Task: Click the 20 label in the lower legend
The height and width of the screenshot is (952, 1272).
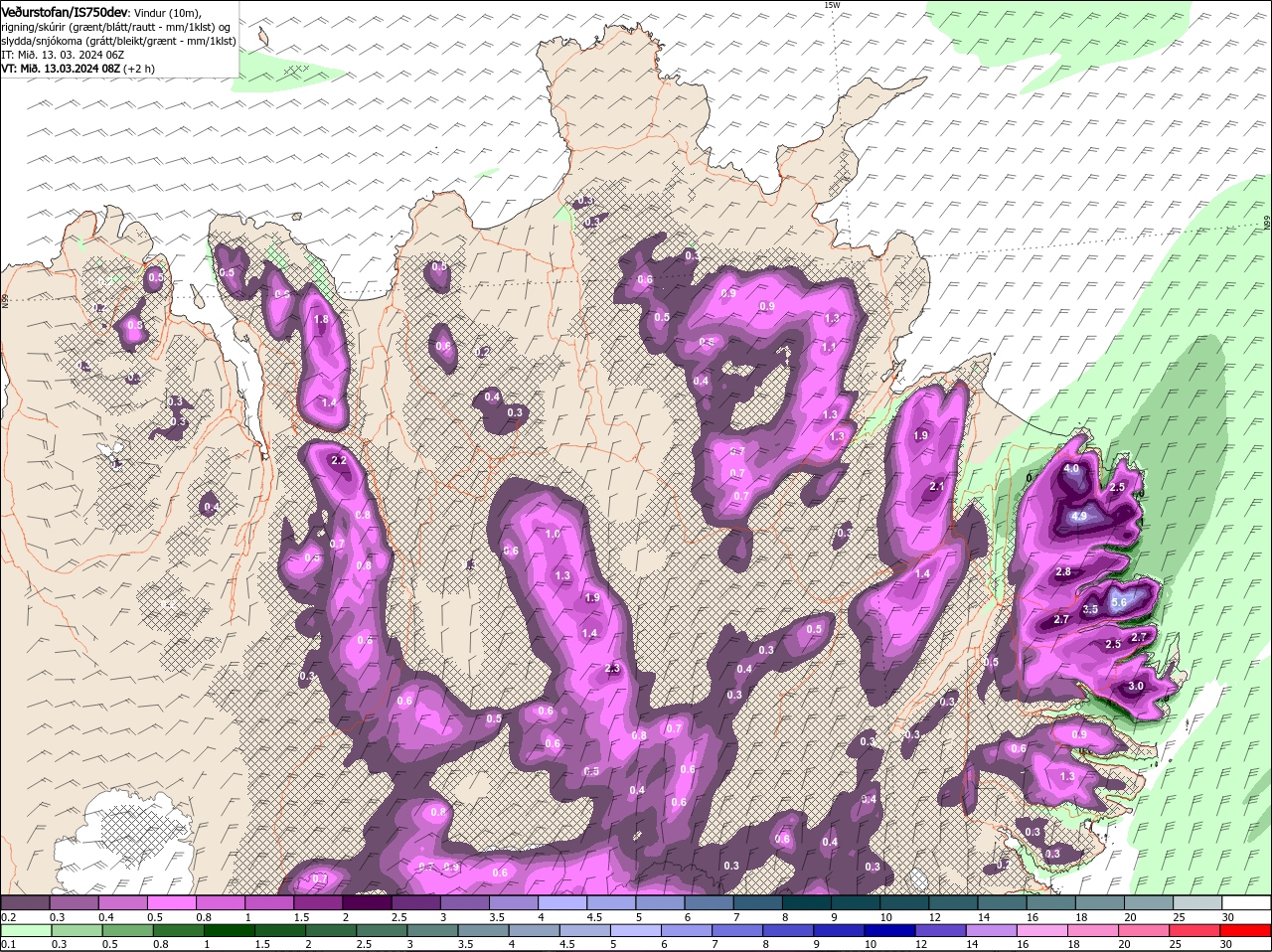Action: [x=1124, y=944]
